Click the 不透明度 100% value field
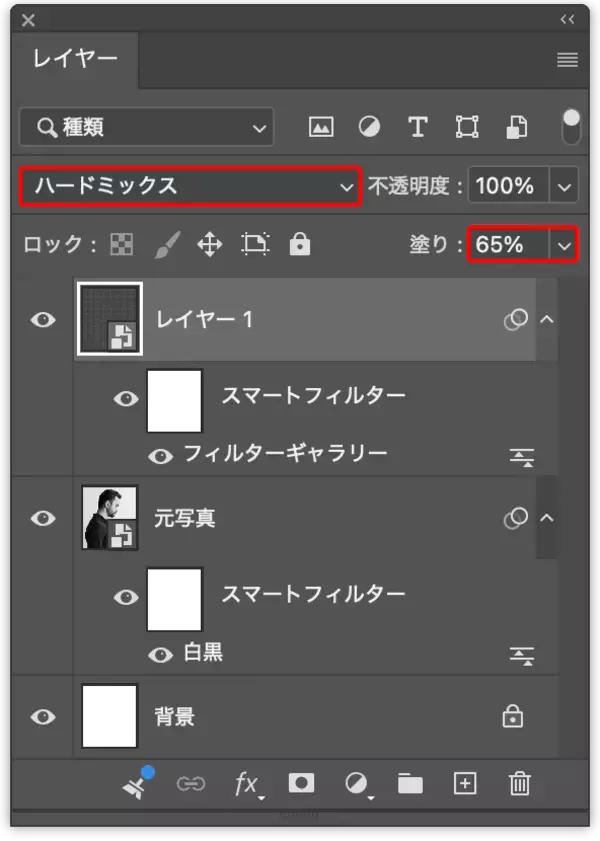 click(508, 186)
